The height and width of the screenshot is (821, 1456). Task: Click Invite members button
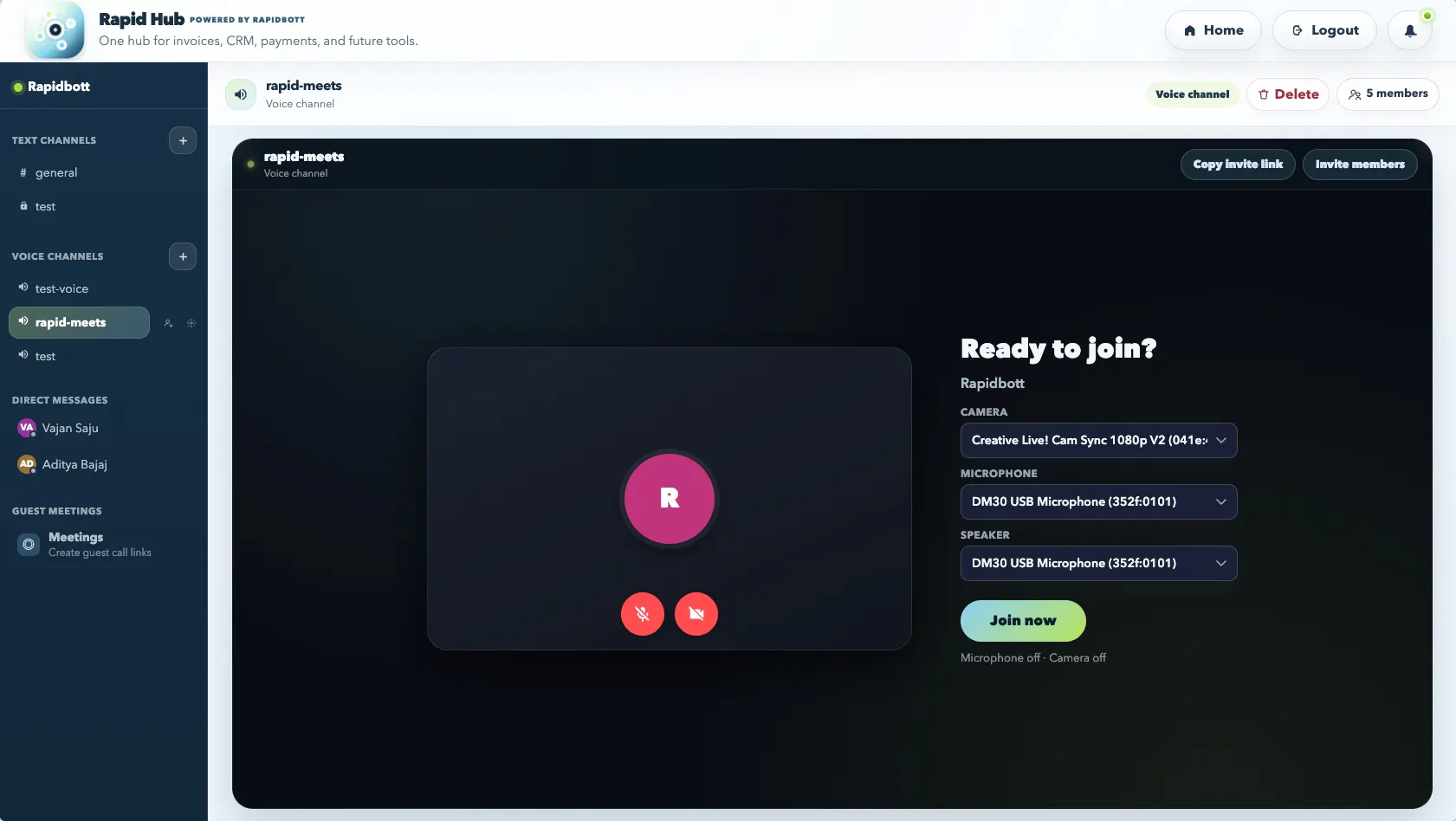[1360, 165]
